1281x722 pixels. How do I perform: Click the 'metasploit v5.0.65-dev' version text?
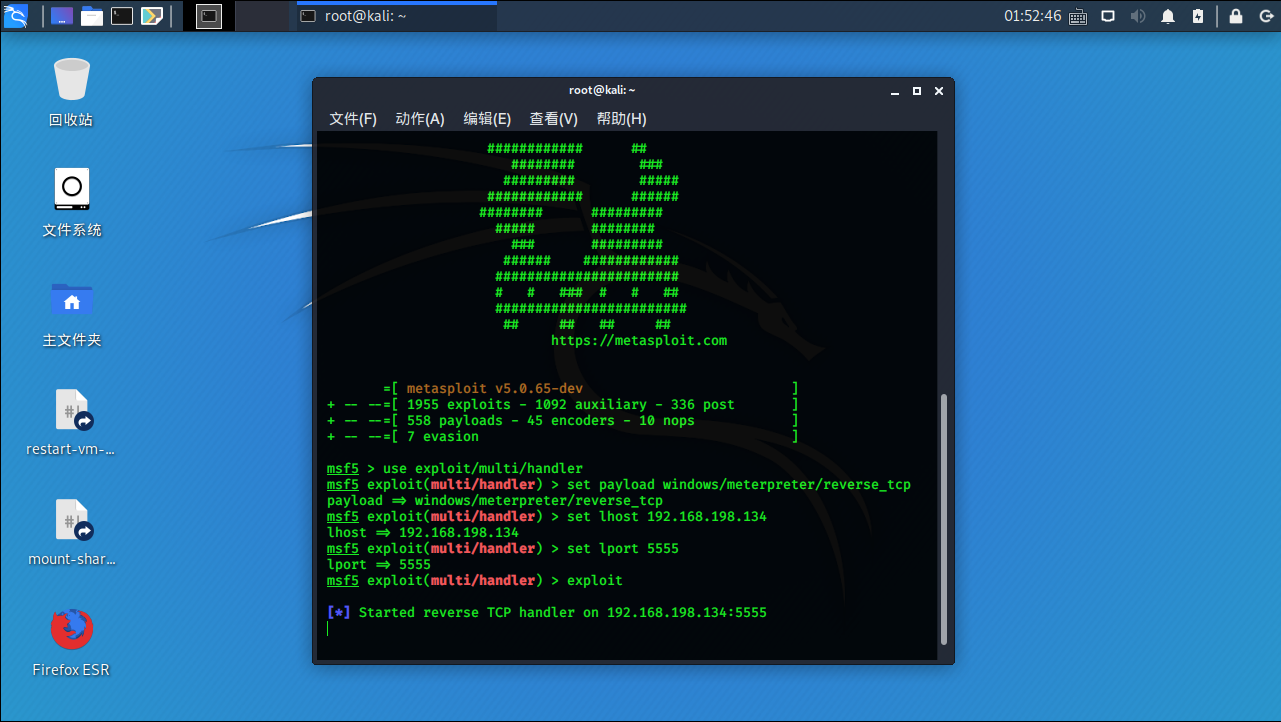coord(494,389)
